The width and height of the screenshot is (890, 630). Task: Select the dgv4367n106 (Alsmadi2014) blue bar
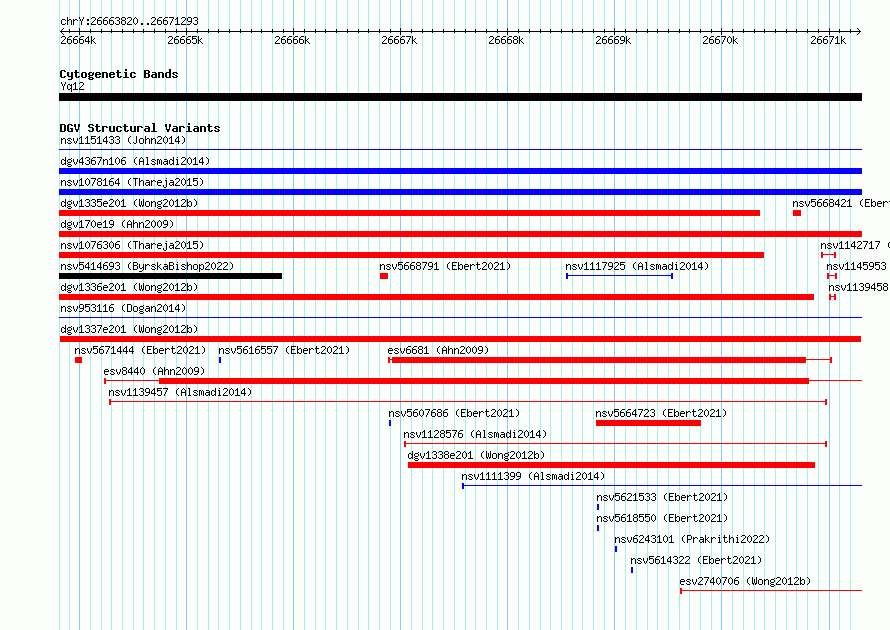460,171
